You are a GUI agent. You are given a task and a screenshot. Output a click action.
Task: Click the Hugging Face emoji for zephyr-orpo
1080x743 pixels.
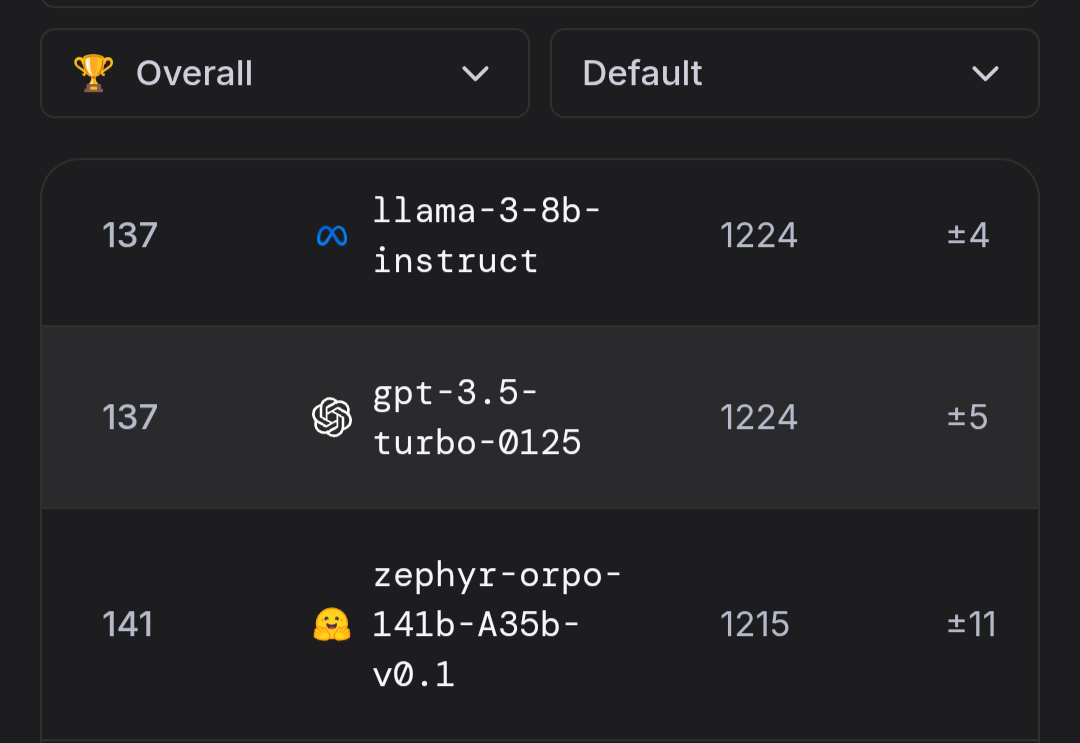pos(332,625)
